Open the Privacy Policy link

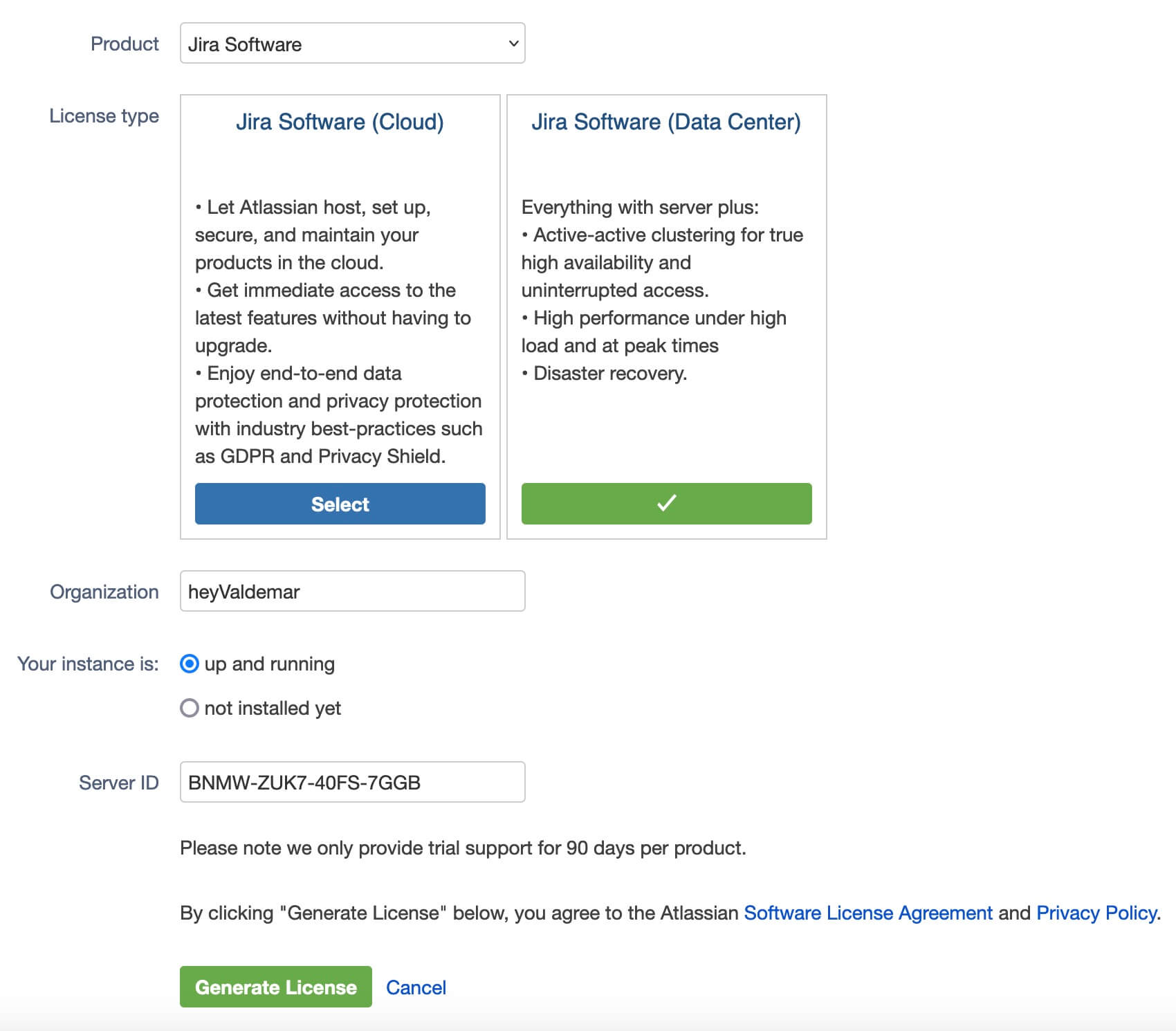pos(1096,913)
